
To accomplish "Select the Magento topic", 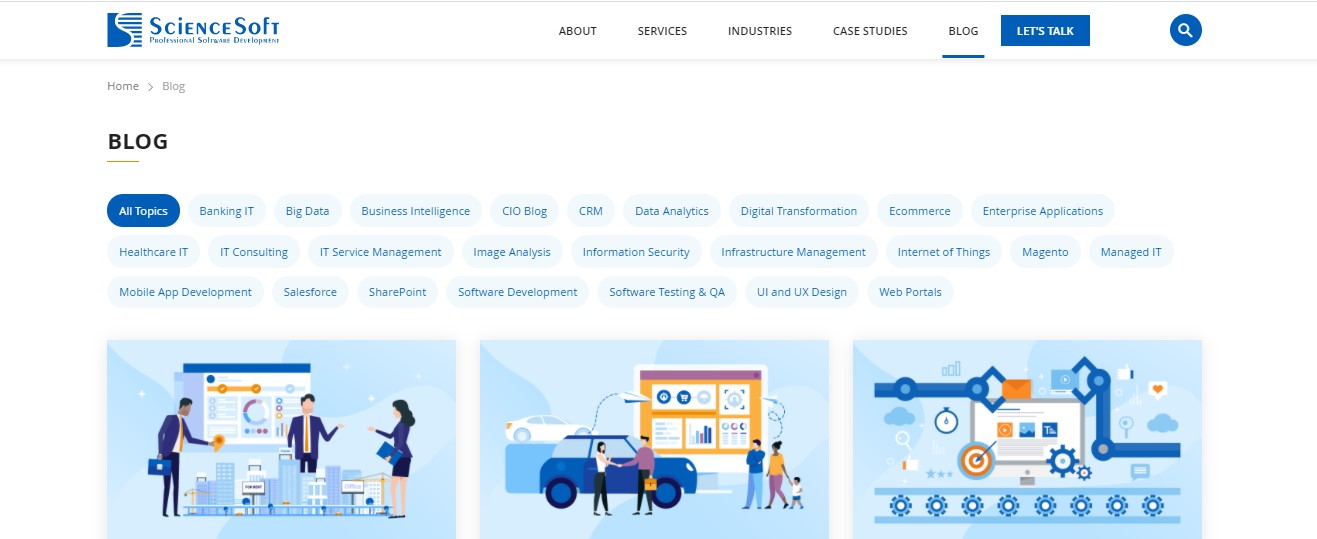I will [1045, 252].
